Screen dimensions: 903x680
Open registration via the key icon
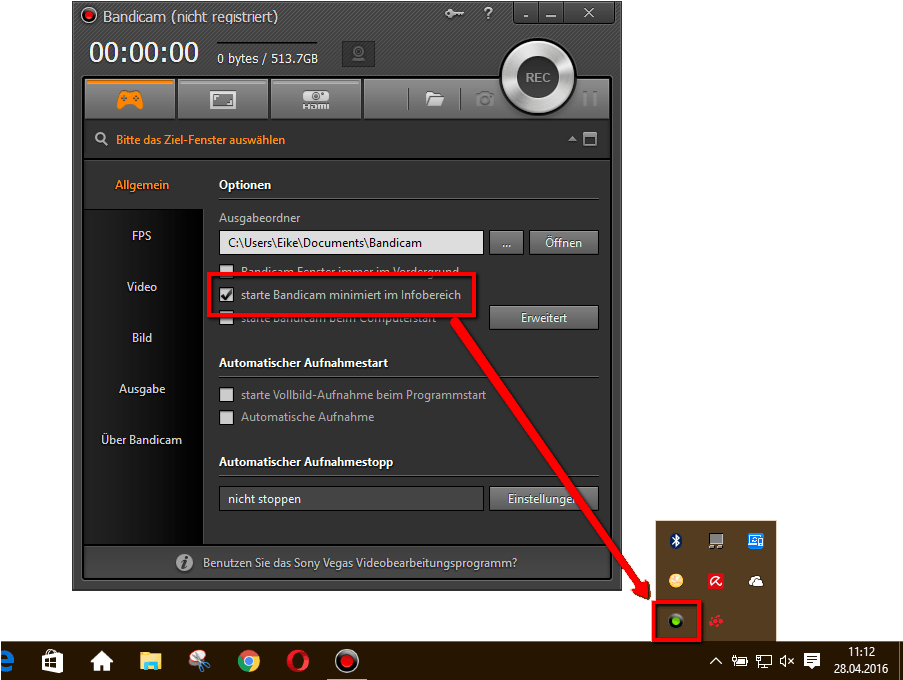pyautogui.click(x=454, y=13)
